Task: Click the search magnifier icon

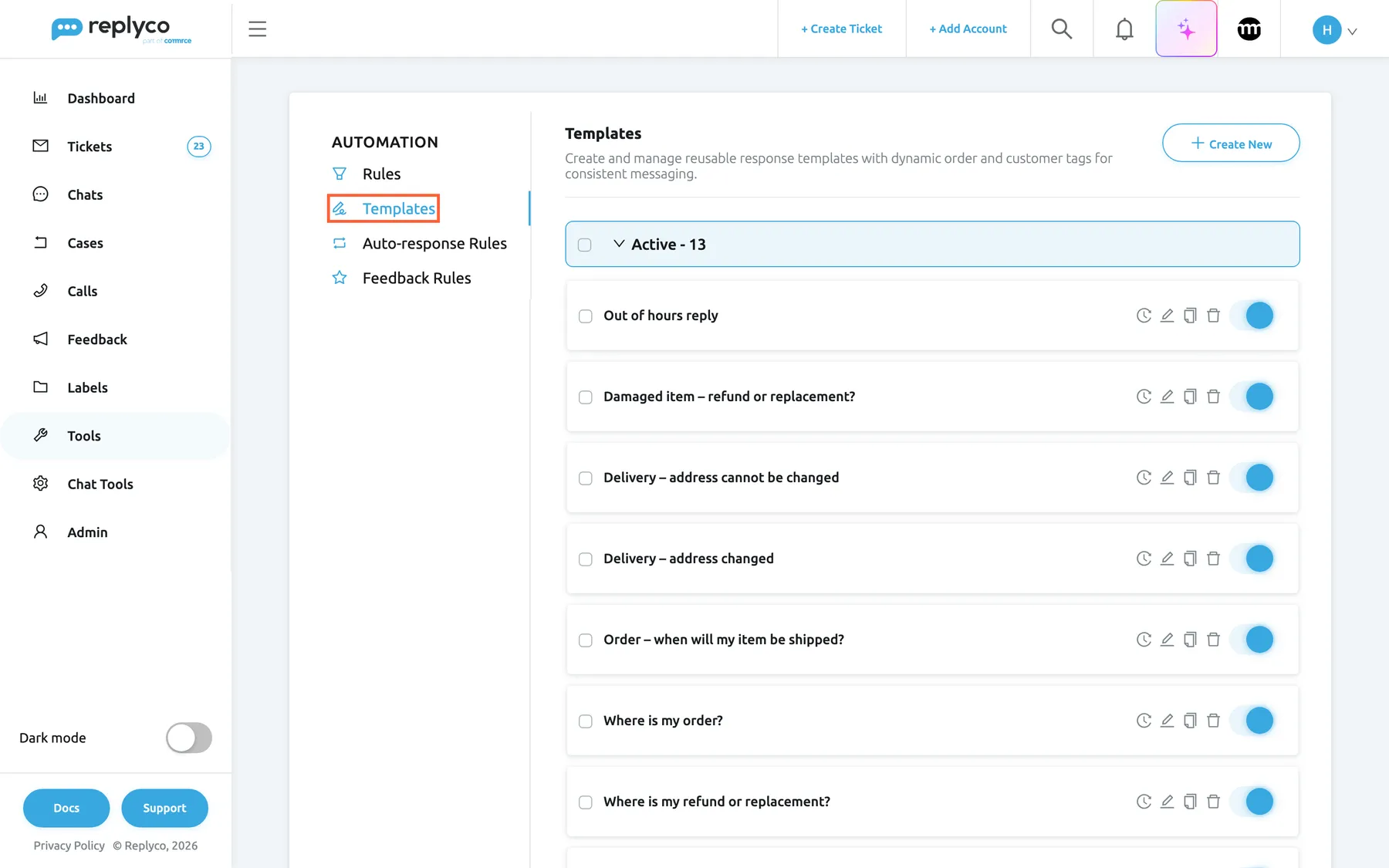Action: [1062, 29]
